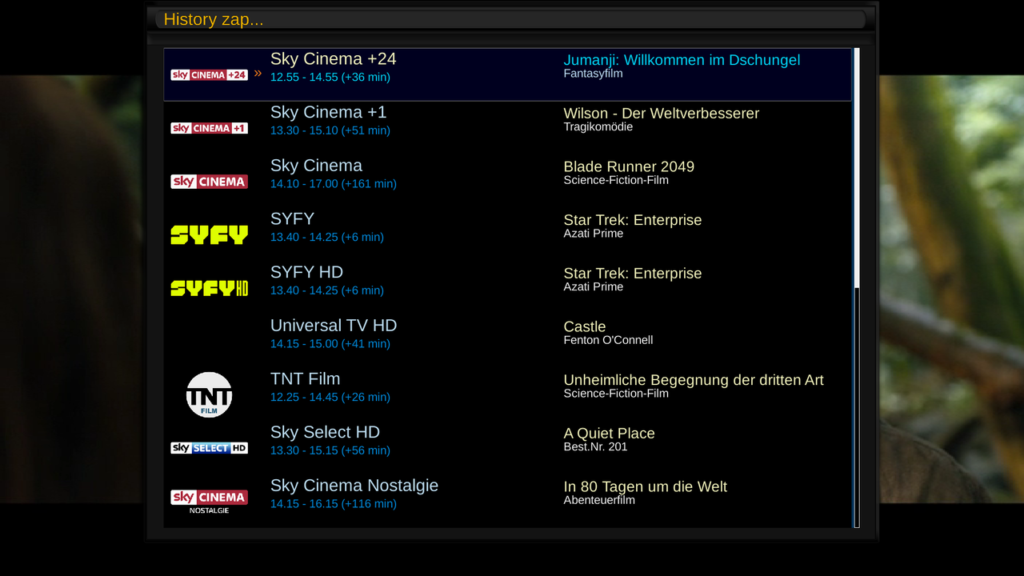This screenshot has width=1024, height=576.
Task: Click the Fenton O'Connell episode subtitle
Action: pos(608,340)
